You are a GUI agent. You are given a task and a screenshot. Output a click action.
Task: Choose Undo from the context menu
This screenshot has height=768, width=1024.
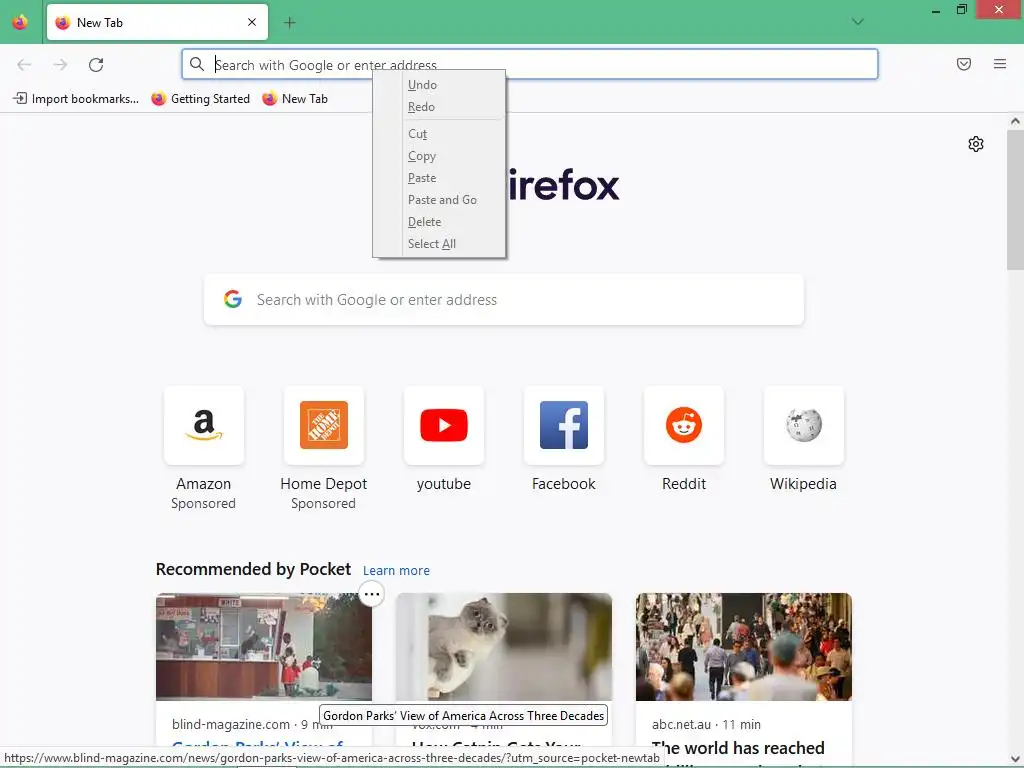pyautogui.click(x=439, y=85)
